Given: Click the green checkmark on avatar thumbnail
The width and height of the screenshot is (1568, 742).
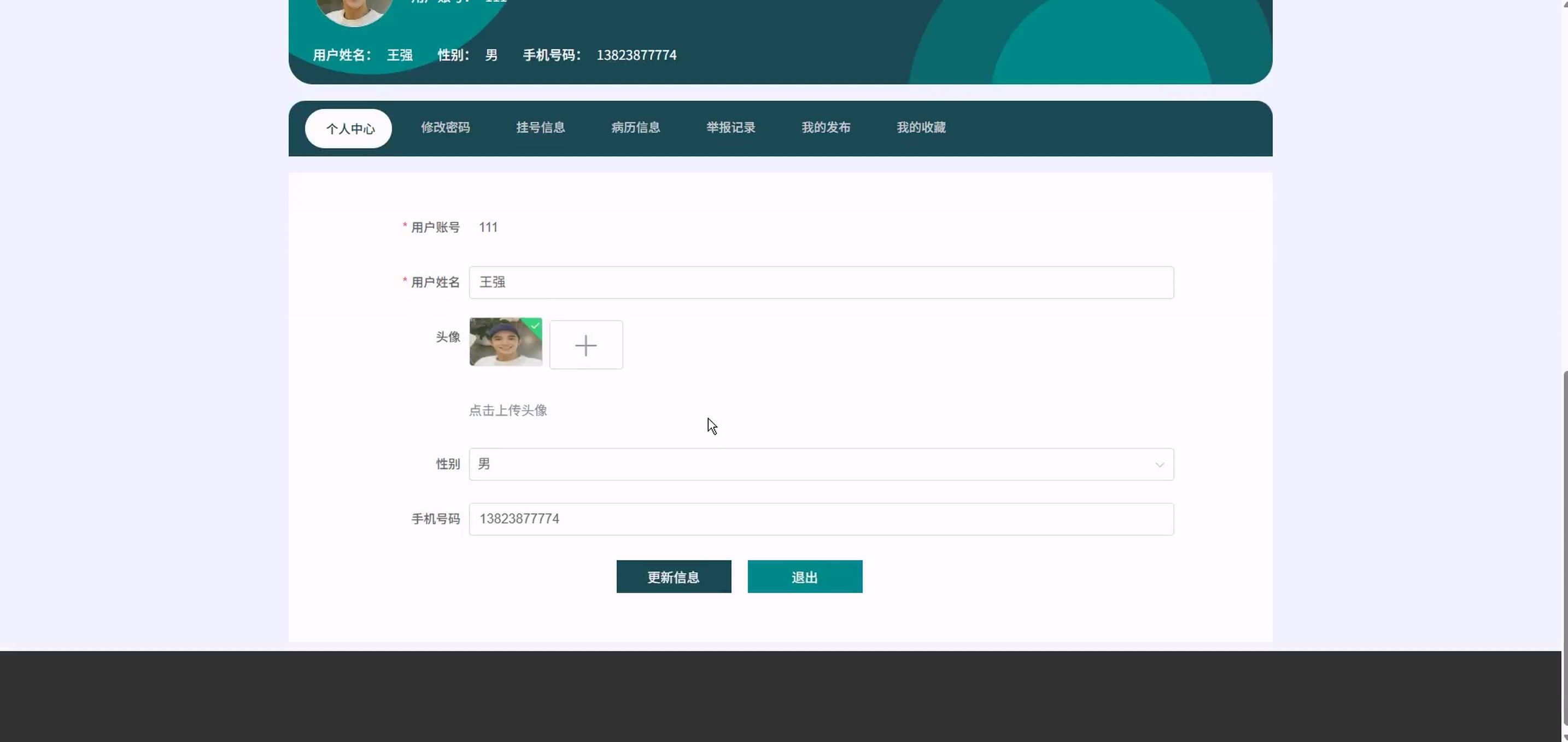Looking at the screenshot, I should [535, 326].
